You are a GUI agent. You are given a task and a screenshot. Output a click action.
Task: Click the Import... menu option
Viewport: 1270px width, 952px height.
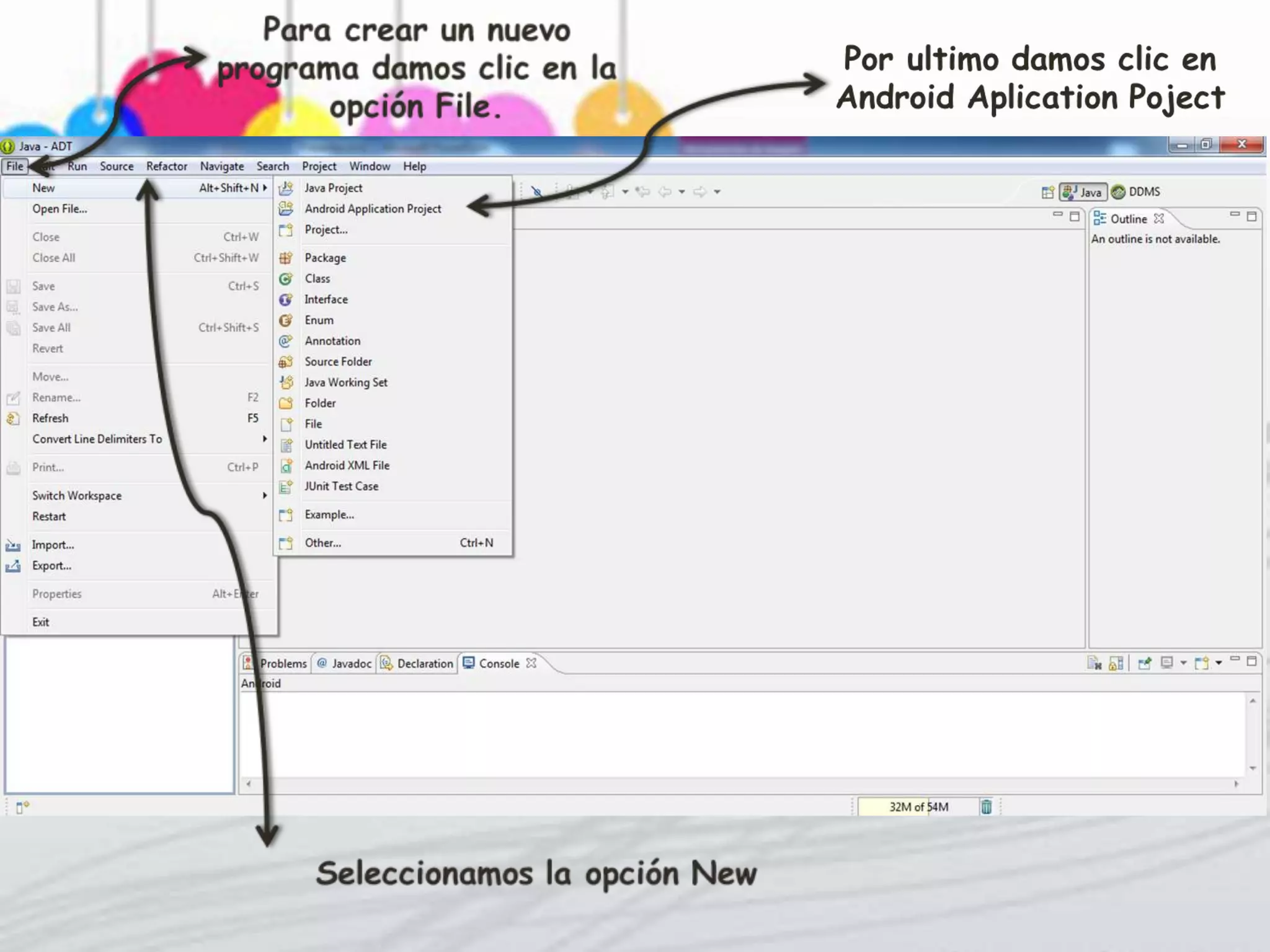pos(53,545)
